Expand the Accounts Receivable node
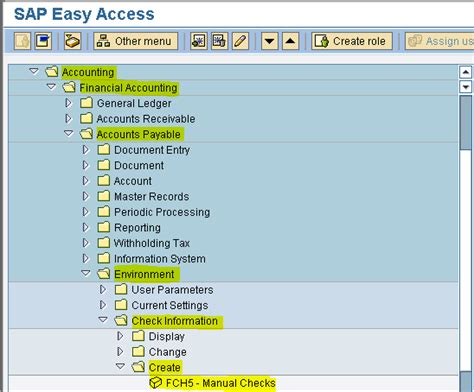This screenshot has width=474, height=392. (x=69, y=118)
